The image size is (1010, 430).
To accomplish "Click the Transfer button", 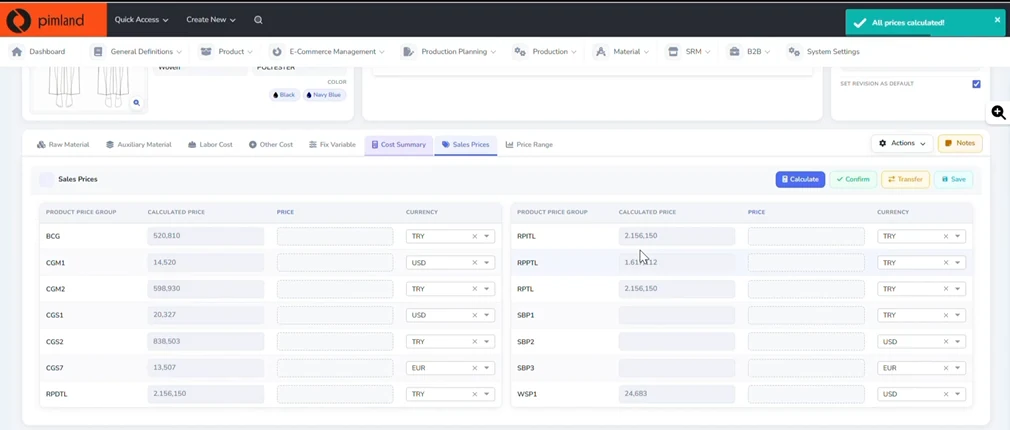I will (x=905, y=180).
